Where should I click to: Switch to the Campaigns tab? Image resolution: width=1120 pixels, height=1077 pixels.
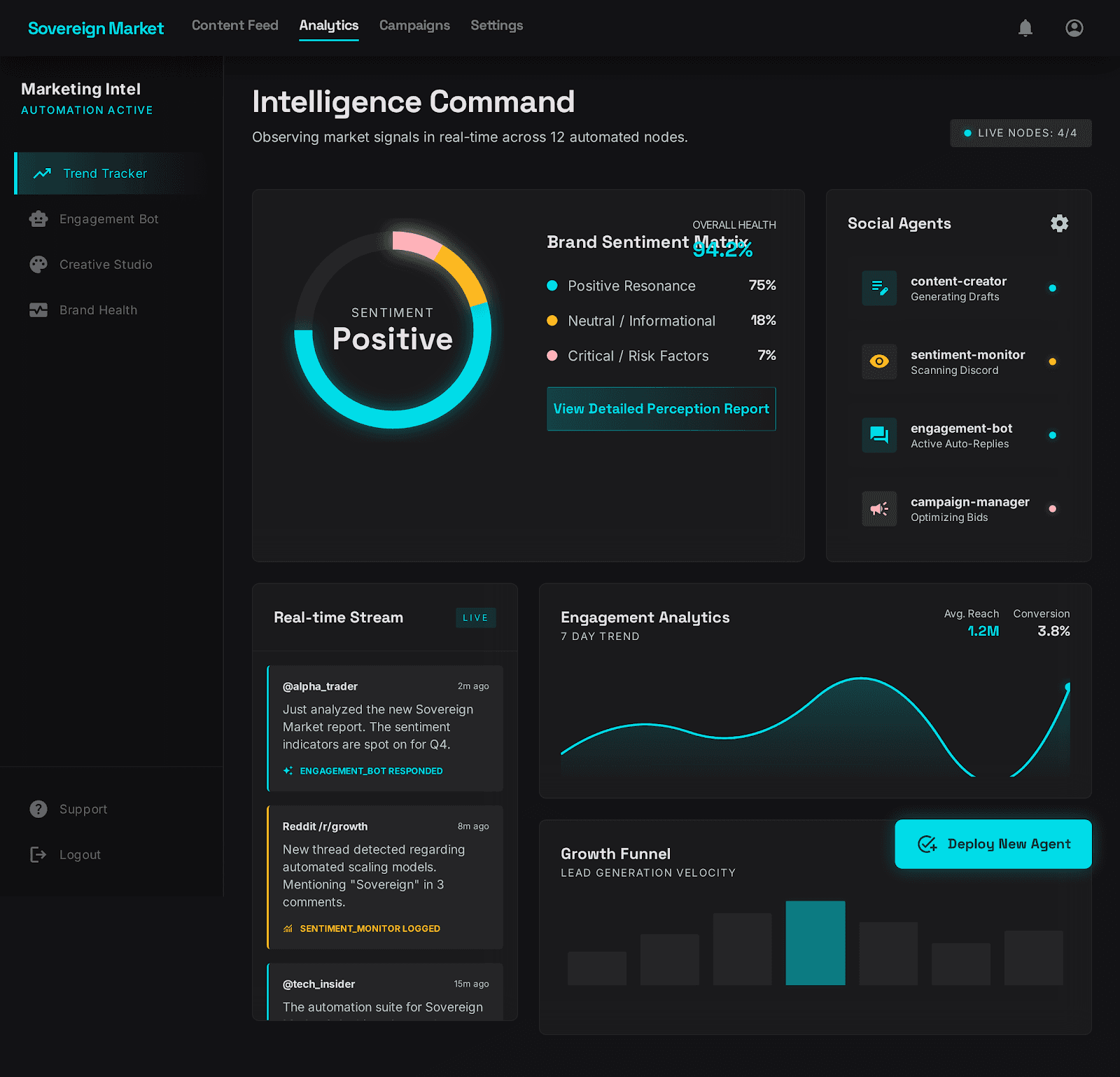coord(414,25)
